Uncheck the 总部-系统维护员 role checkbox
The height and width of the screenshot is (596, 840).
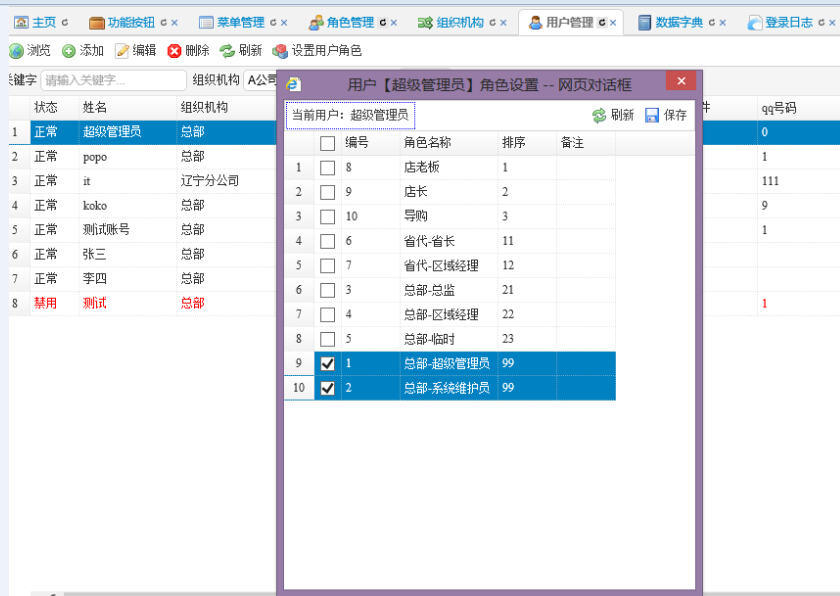click(x=327, y=388)
